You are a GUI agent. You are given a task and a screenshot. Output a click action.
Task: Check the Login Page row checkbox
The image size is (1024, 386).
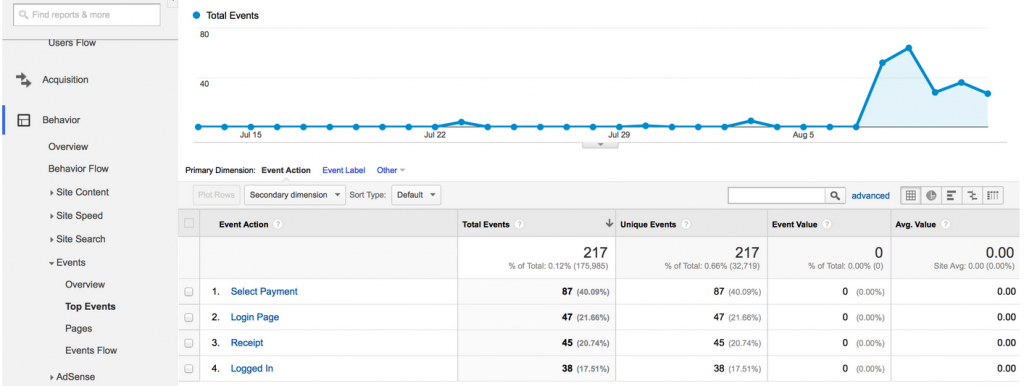(x=189, y=317)
